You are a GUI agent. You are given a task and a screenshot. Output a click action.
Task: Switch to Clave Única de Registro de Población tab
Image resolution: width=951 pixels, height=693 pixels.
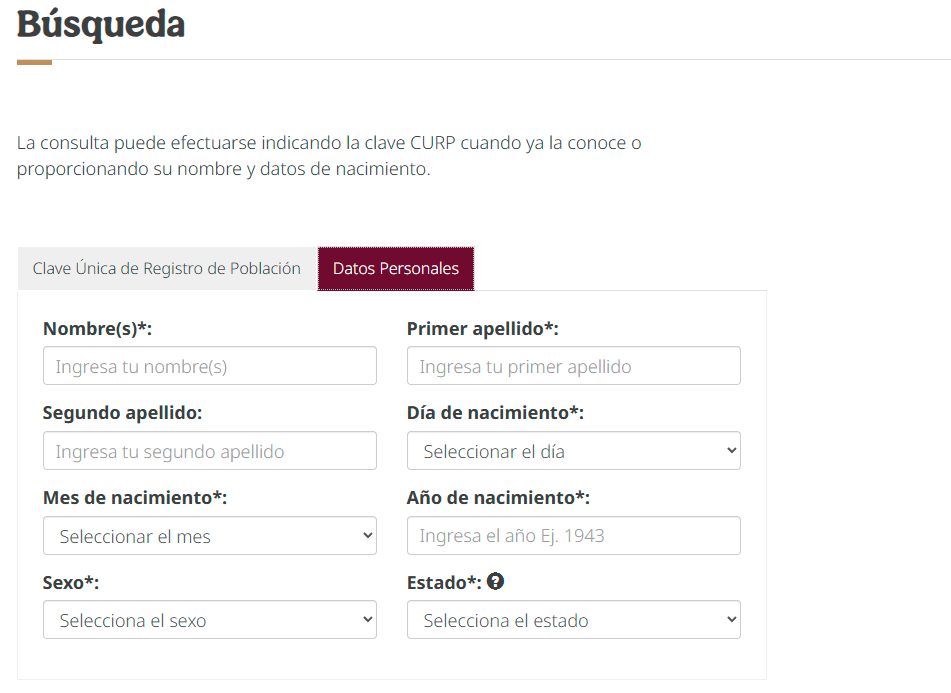pyautogui.click(x=167, y=269)
